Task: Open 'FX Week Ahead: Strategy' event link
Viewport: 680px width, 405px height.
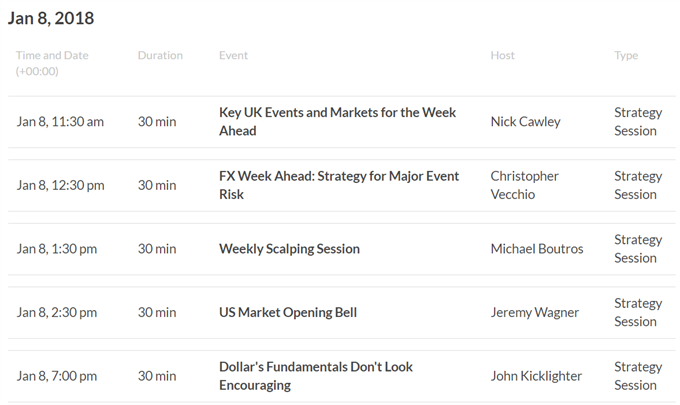Action: pos(339,185)
